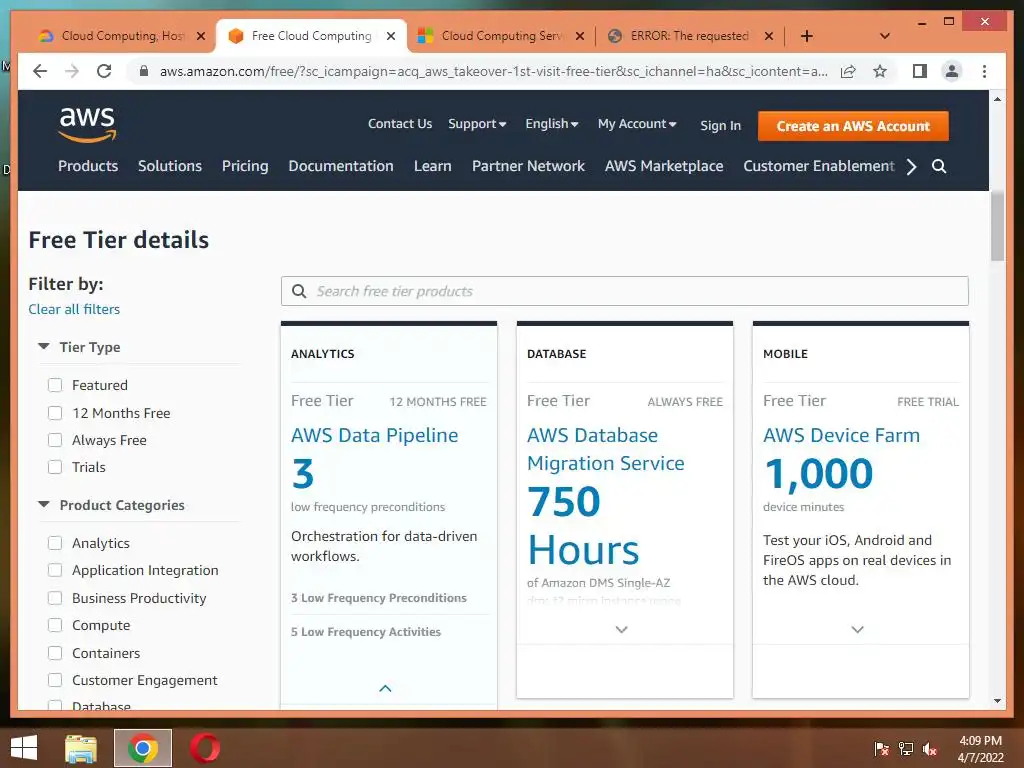
Task: Tick the Customer Engagement category
Action: click(x=55, y=680)
